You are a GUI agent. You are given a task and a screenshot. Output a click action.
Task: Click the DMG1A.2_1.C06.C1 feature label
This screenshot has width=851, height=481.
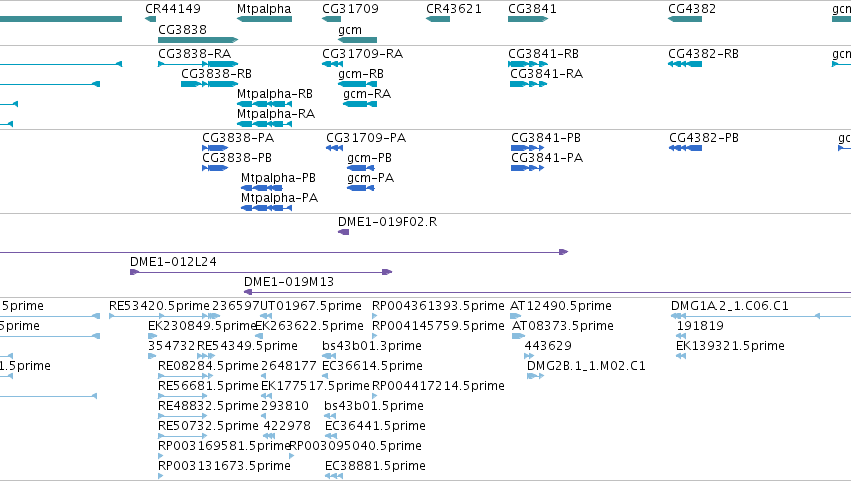pos(729,306)
